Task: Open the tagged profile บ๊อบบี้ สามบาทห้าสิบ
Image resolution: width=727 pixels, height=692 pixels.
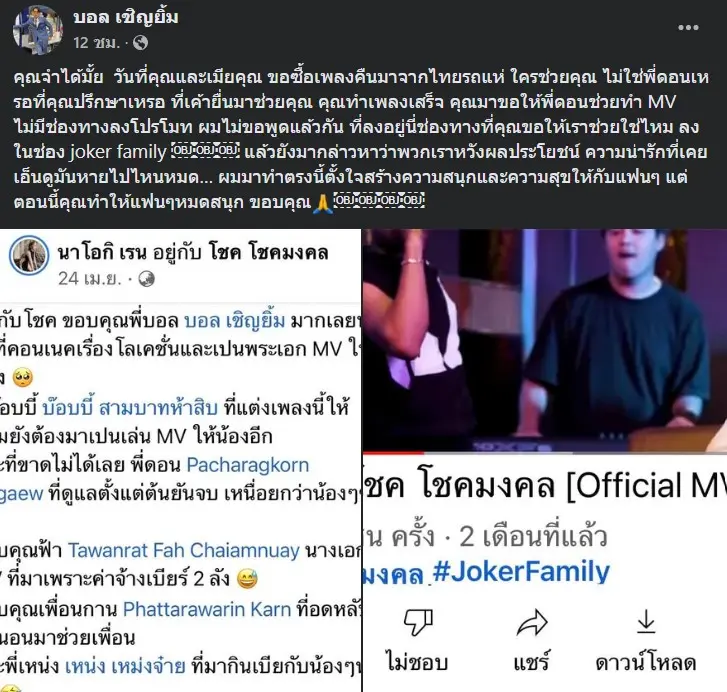Action: [130, 408]
